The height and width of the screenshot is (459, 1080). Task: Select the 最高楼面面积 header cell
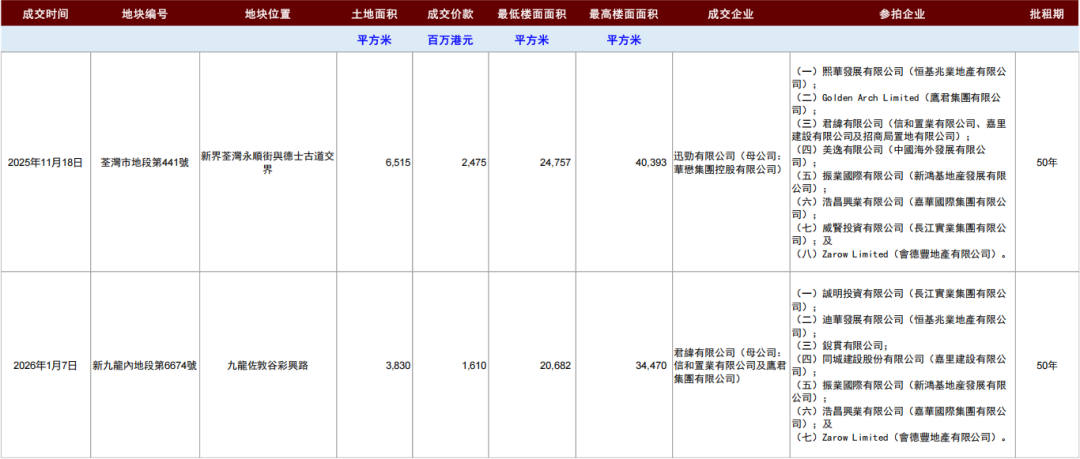coord(624,14)
